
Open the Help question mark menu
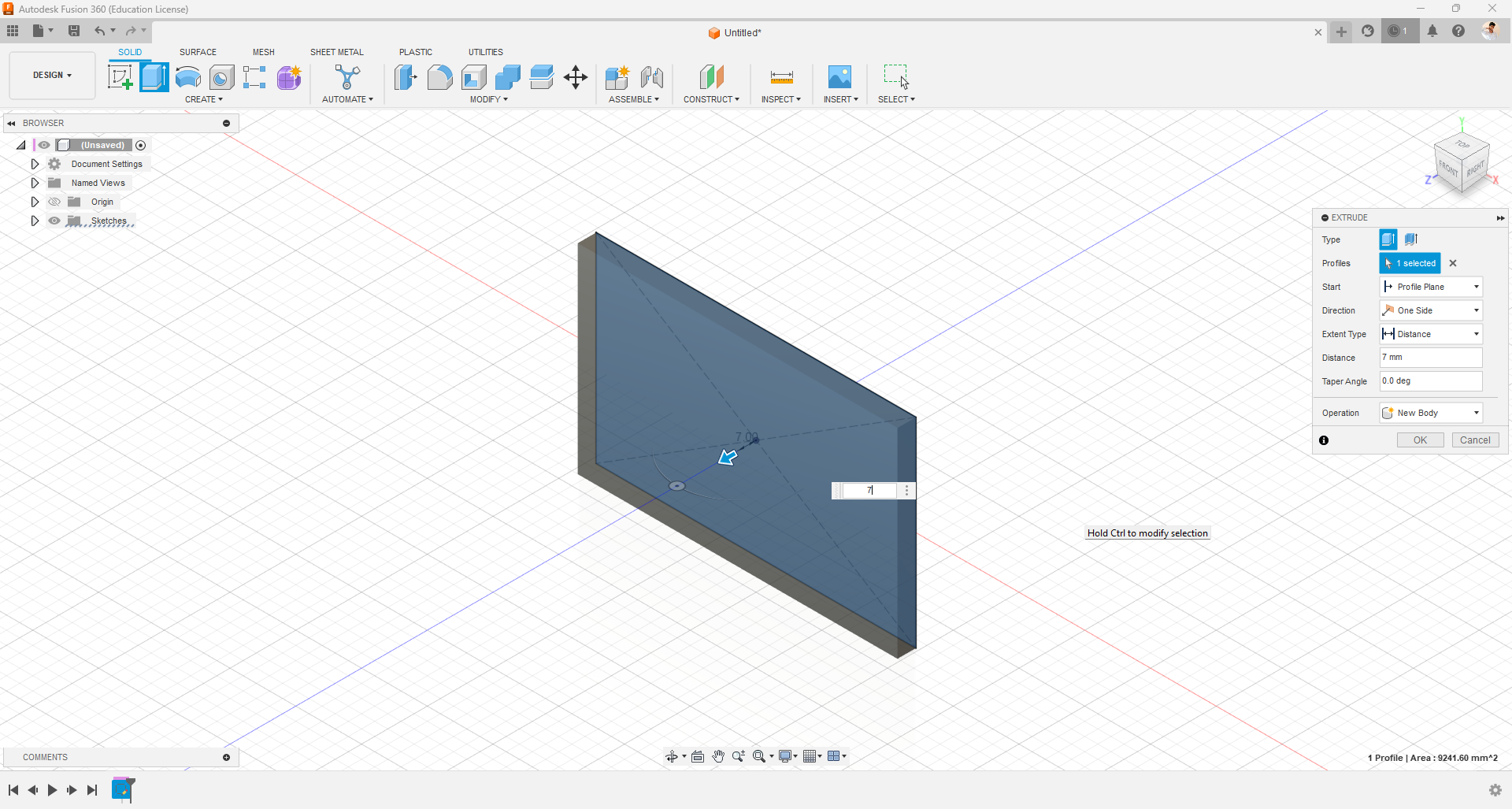coord(1458,32)
